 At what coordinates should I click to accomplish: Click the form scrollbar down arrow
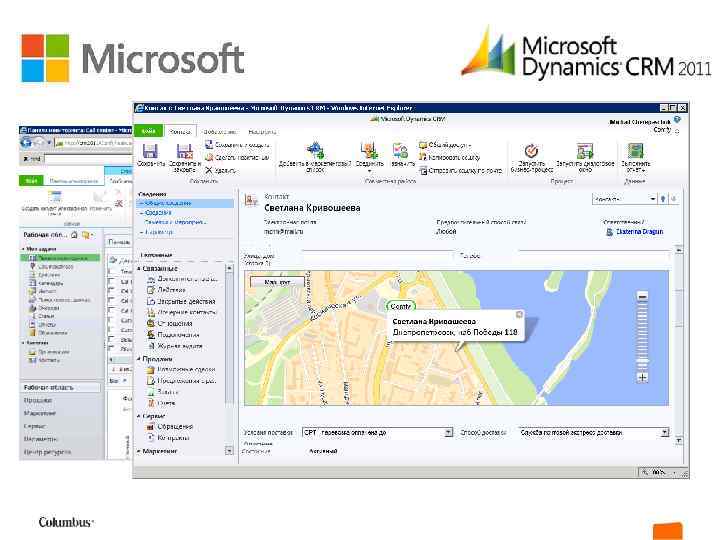tap(679, 441)
